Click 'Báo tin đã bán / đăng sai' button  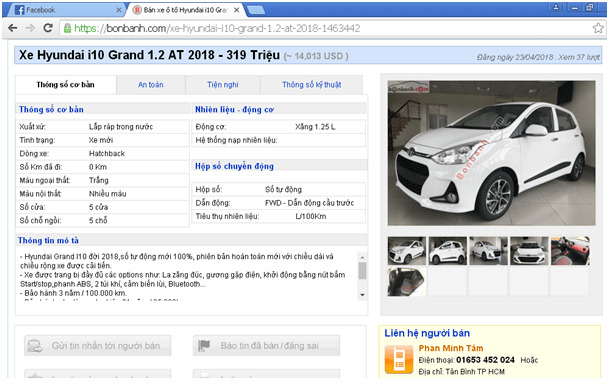pyautogui.click(x=266, y=346)
